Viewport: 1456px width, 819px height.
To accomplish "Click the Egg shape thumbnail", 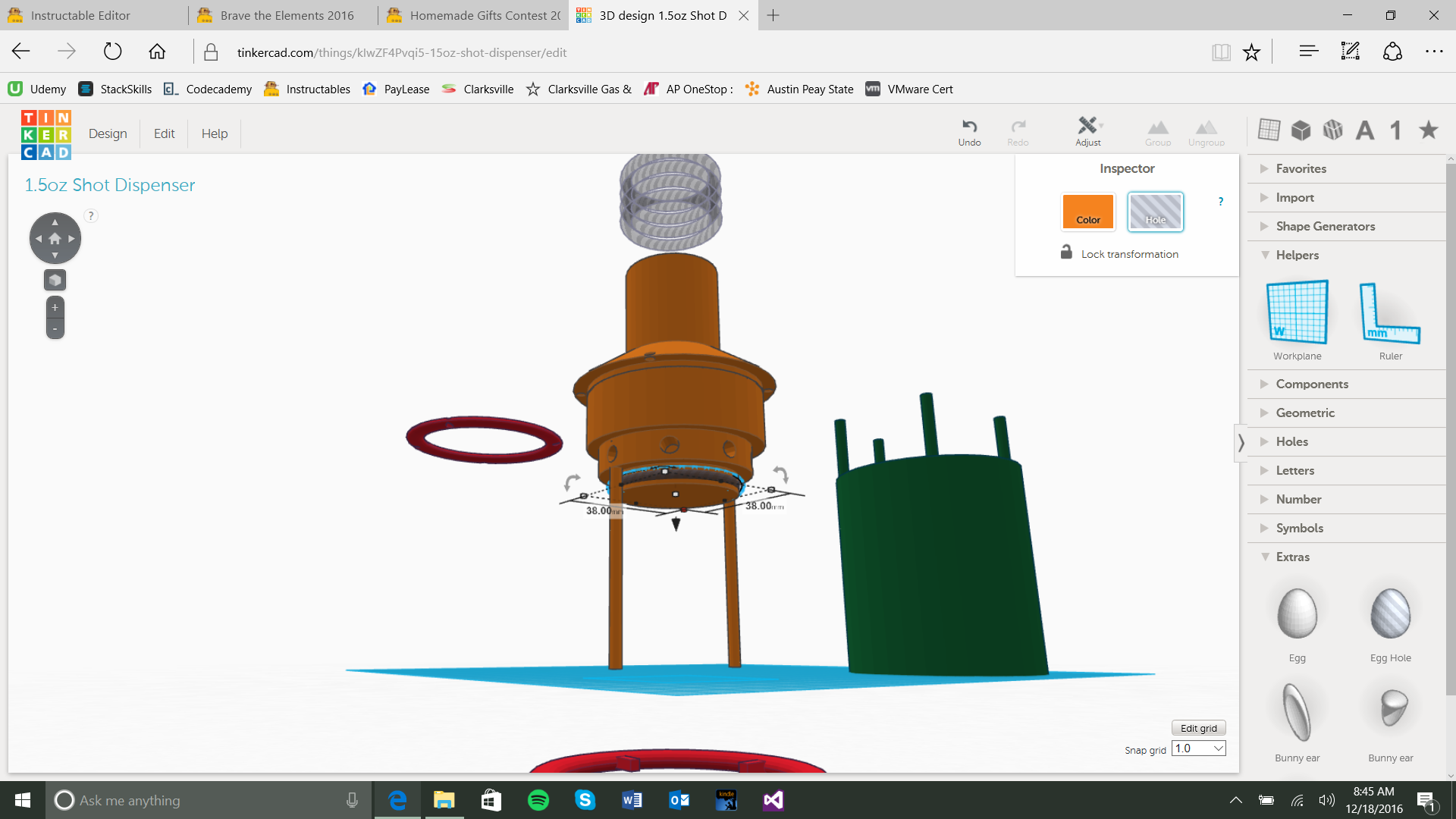I will (x=1297, y=614).
